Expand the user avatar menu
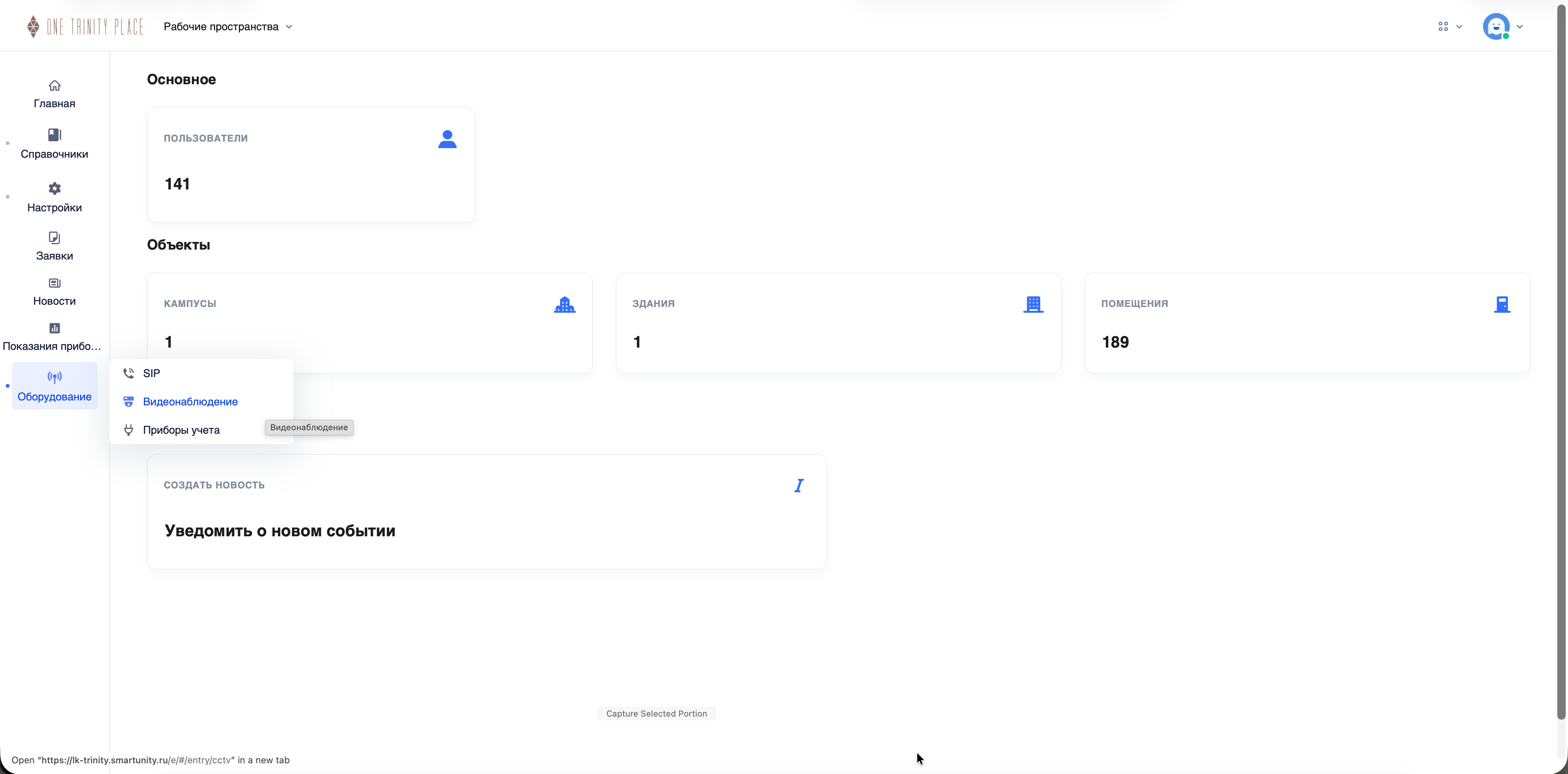Screen dimensions: 1568x774 coord(1503,27)
